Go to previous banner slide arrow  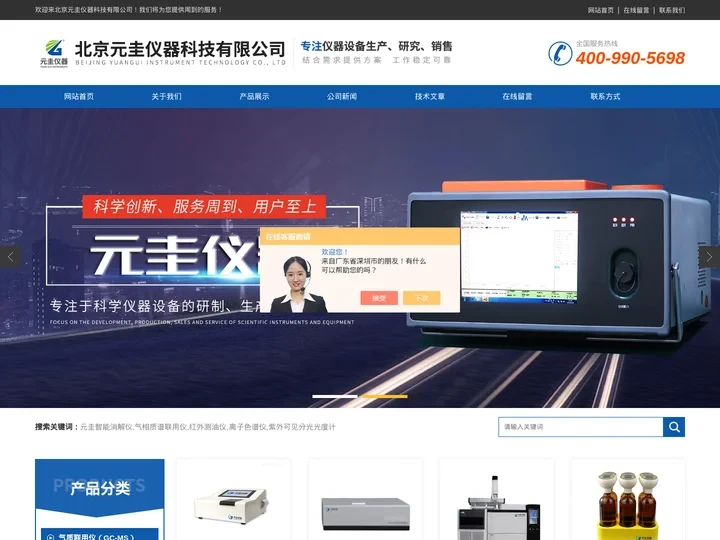pos(10,257)
